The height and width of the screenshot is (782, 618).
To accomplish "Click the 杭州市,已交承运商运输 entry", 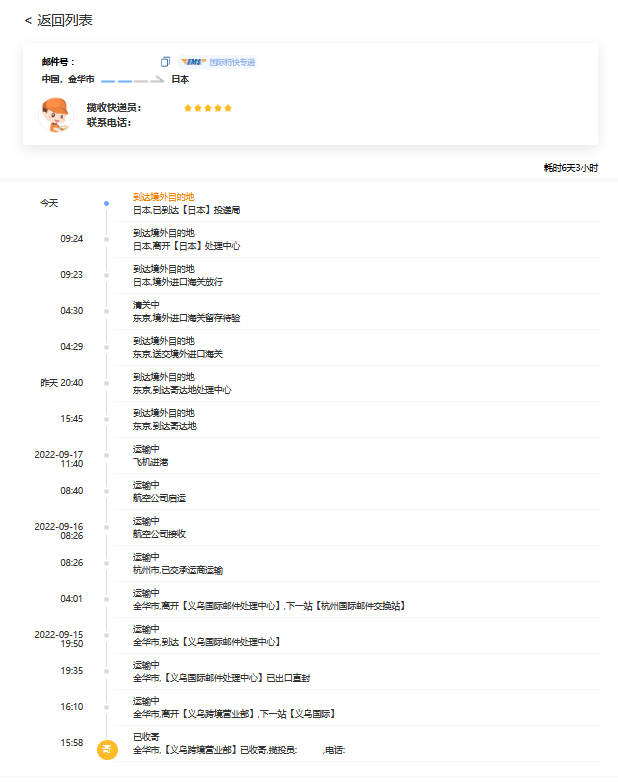I will 178,570.
